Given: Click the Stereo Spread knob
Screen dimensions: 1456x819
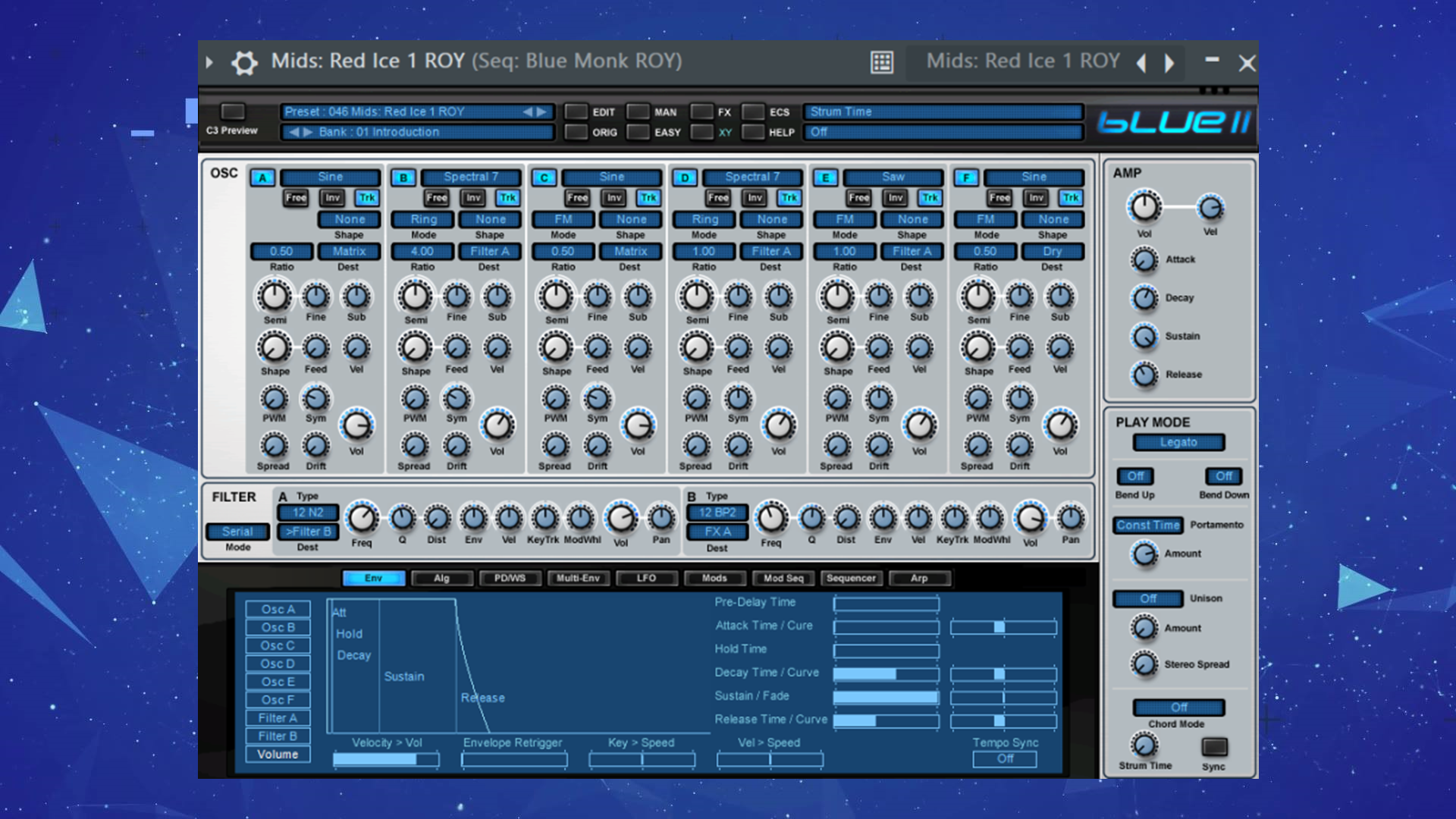Looking at the screenshot, I should (1144, 664).
